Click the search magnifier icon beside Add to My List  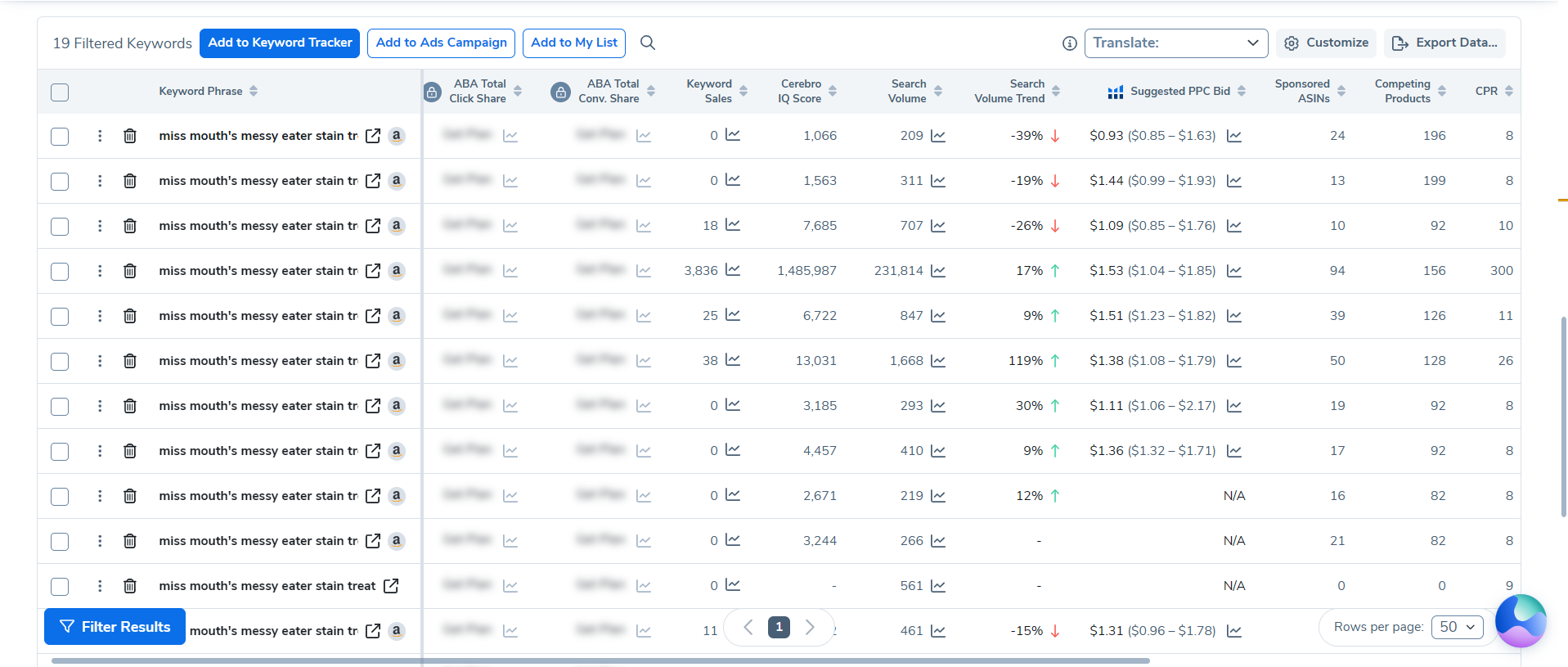(648, 43)
